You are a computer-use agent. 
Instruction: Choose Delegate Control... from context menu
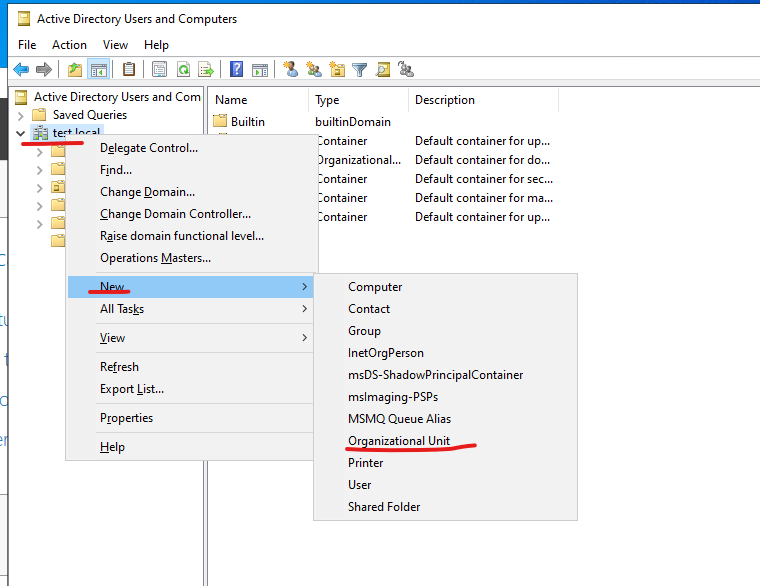[x=192, y=148]
